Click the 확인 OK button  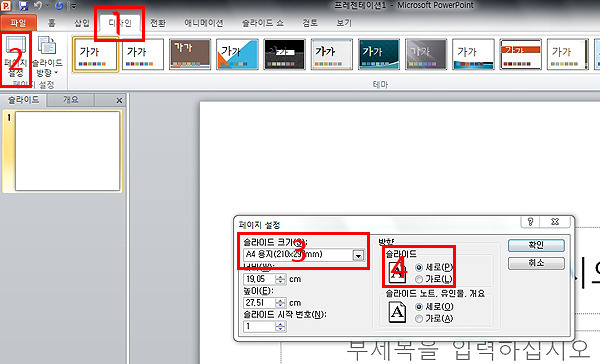(x=536, y=245)
